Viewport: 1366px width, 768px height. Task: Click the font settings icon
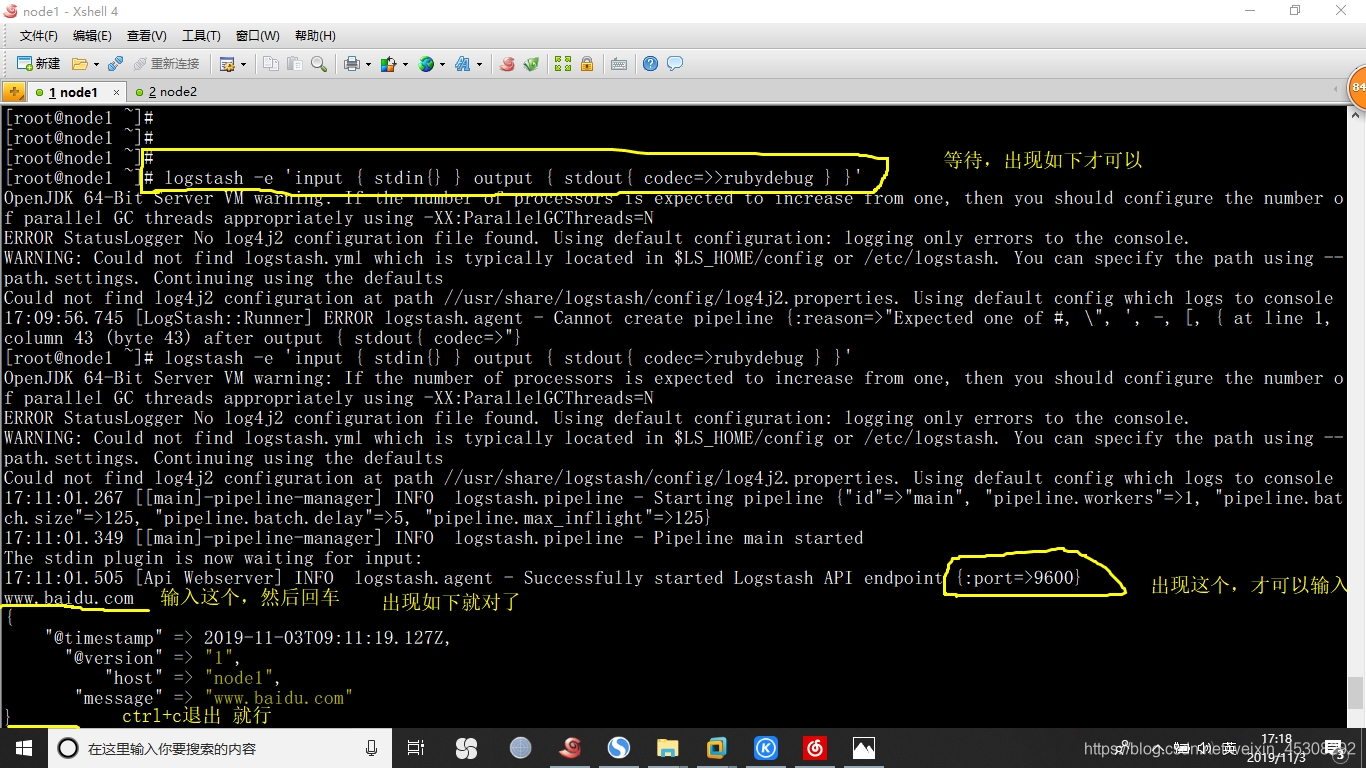pos(463,64)
